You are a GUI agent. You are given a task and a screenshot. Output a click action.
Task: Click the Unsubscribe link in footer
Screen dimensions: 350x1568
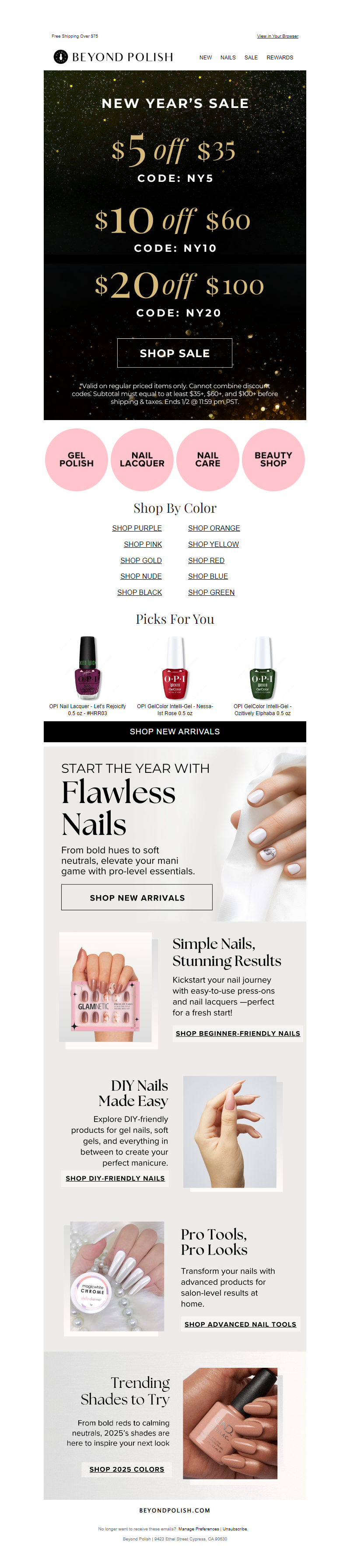tap(235, 1528)
